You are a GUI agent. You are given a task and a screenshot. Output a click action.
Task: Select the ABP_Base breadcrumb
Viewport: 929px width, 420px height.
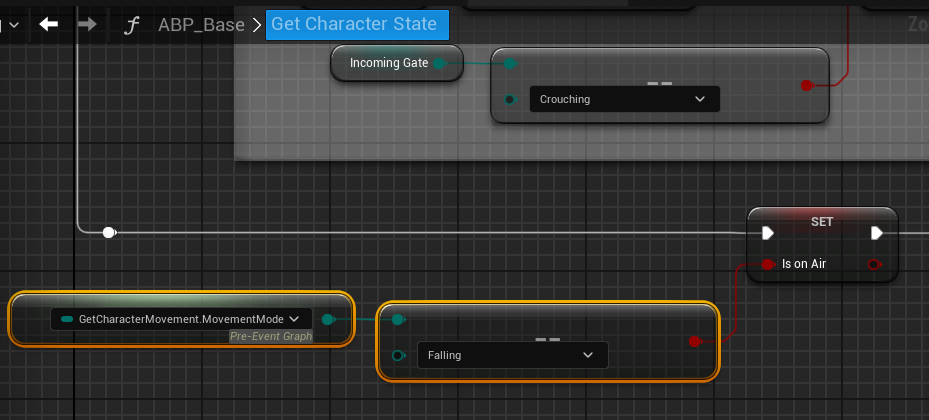coord(201,25)
